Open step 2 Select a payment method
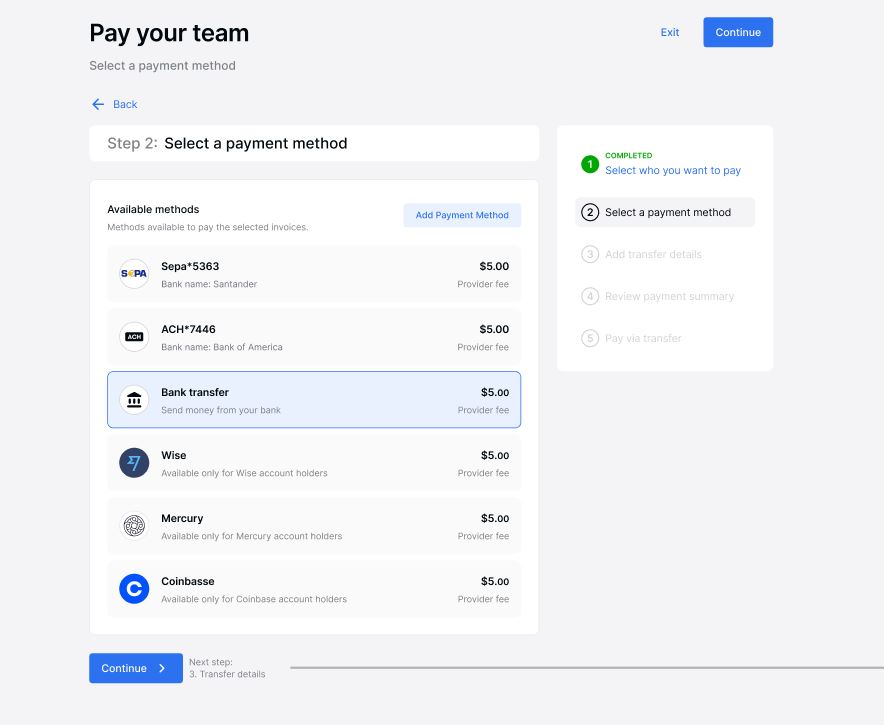Viewport: 884px width, 725px height. [x=666, y=212]
